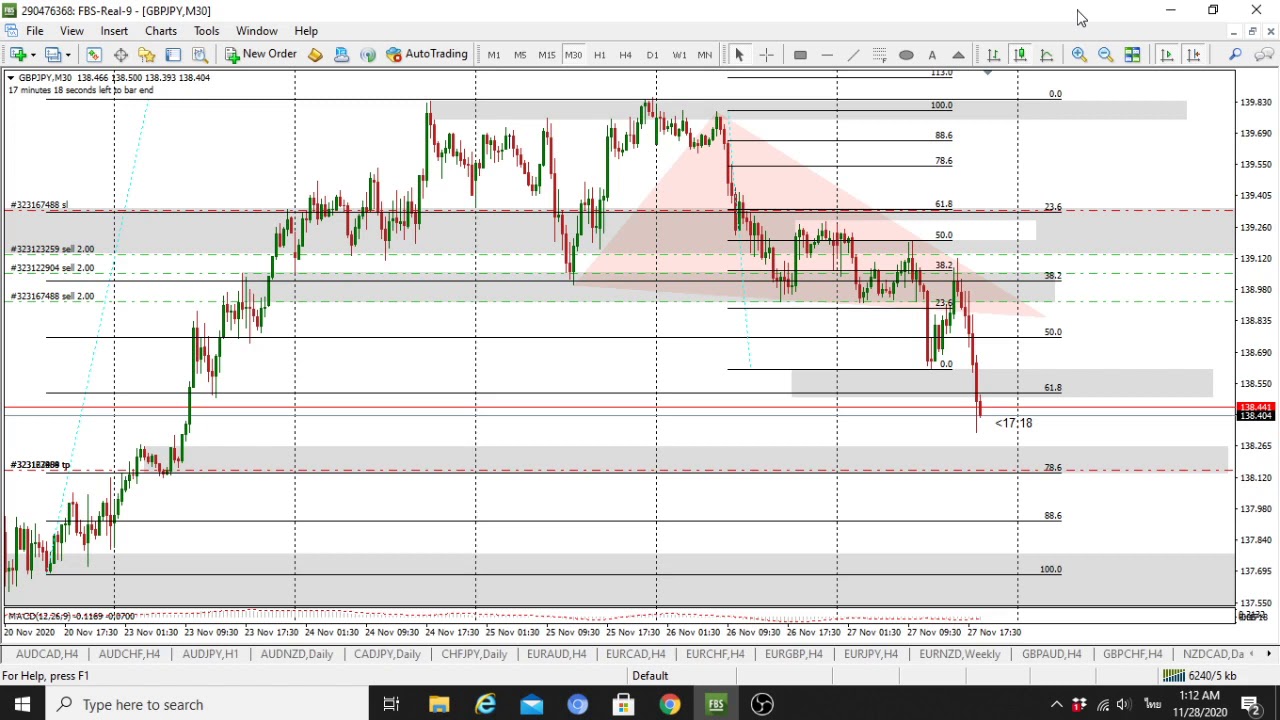Viewport: 1280px width, 720px height.
Task: Select the Cursor arrow tool
Action: pyautogui.click(x=740, y=55)
